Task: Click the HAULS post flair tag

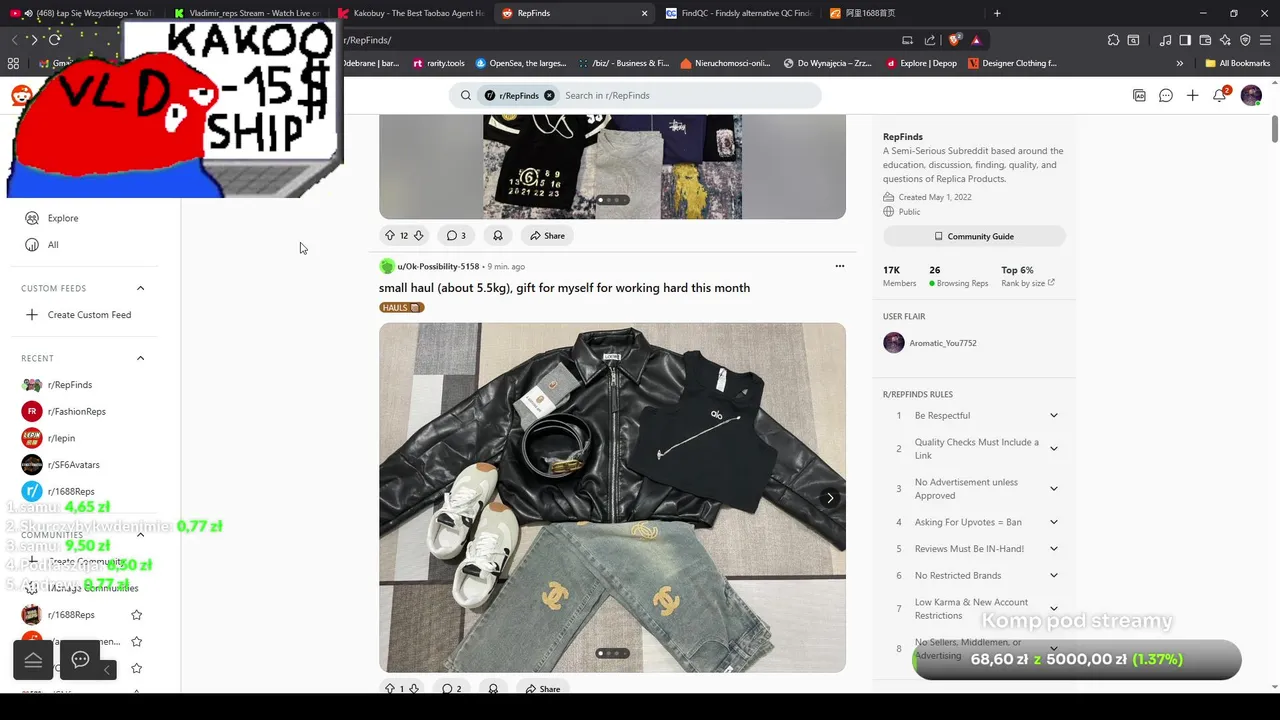Action: point(402,307)
